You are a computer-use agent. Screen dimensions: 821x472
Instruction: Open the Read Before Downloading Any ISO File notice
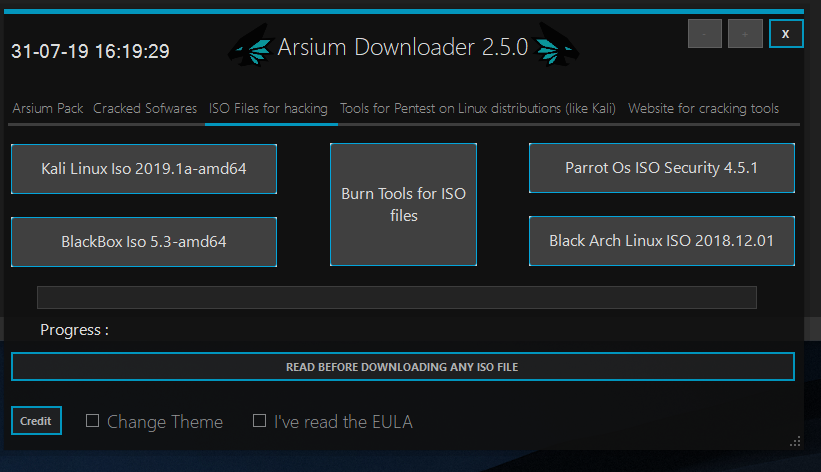coord(402,367)
